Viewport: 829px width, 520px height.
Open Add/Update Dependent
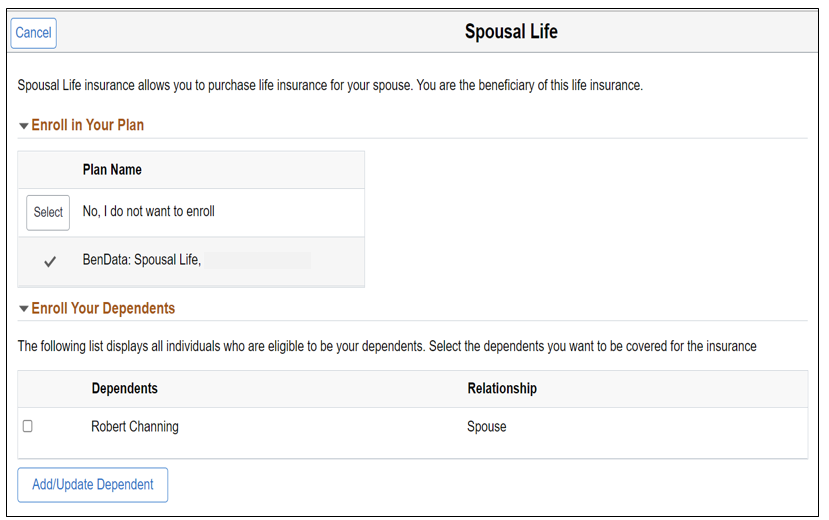coord(93,485)
